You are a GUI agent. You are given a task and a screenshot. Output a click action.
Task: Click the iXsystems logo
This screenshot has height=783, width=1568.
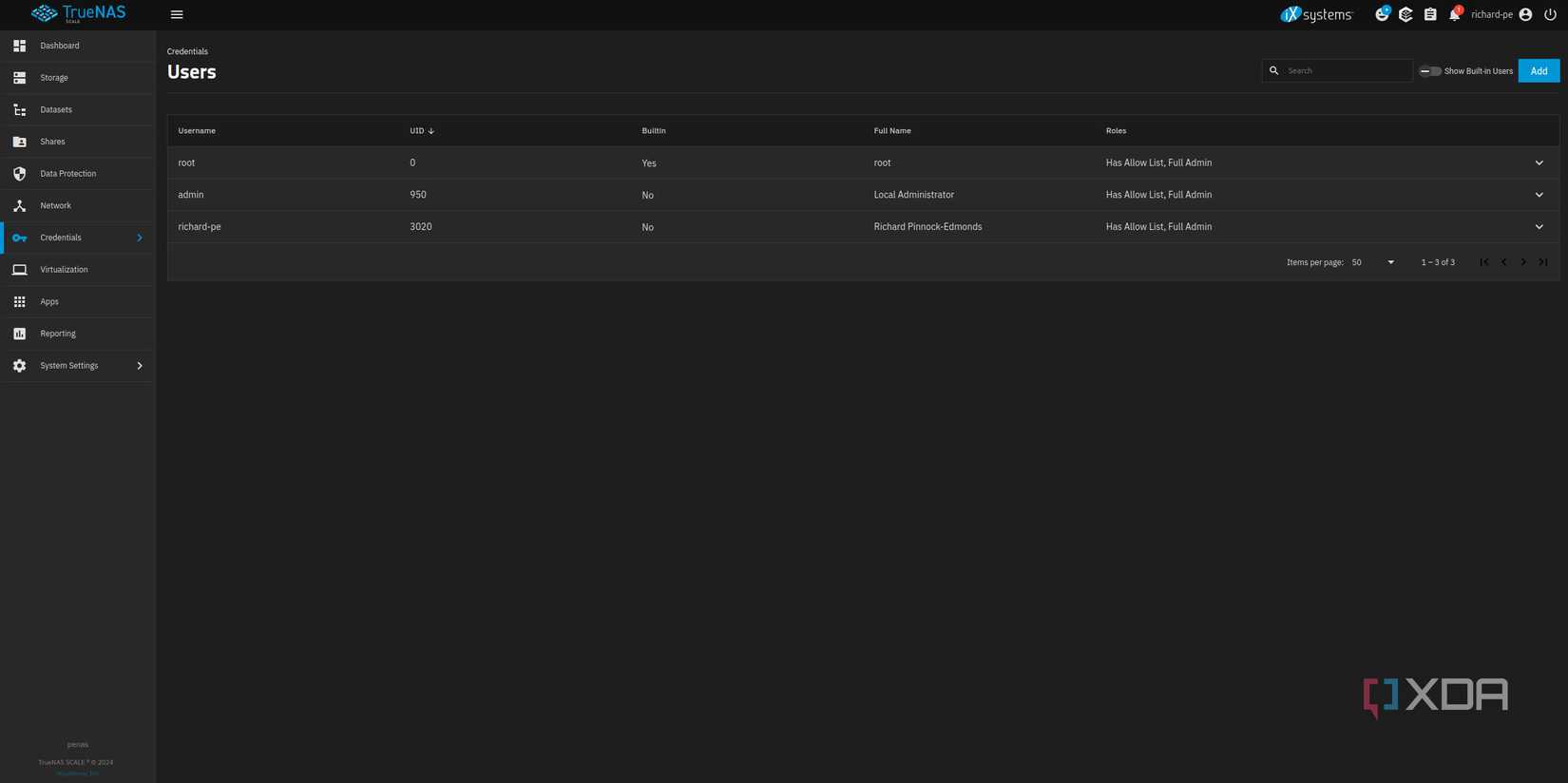point(1316,14)
